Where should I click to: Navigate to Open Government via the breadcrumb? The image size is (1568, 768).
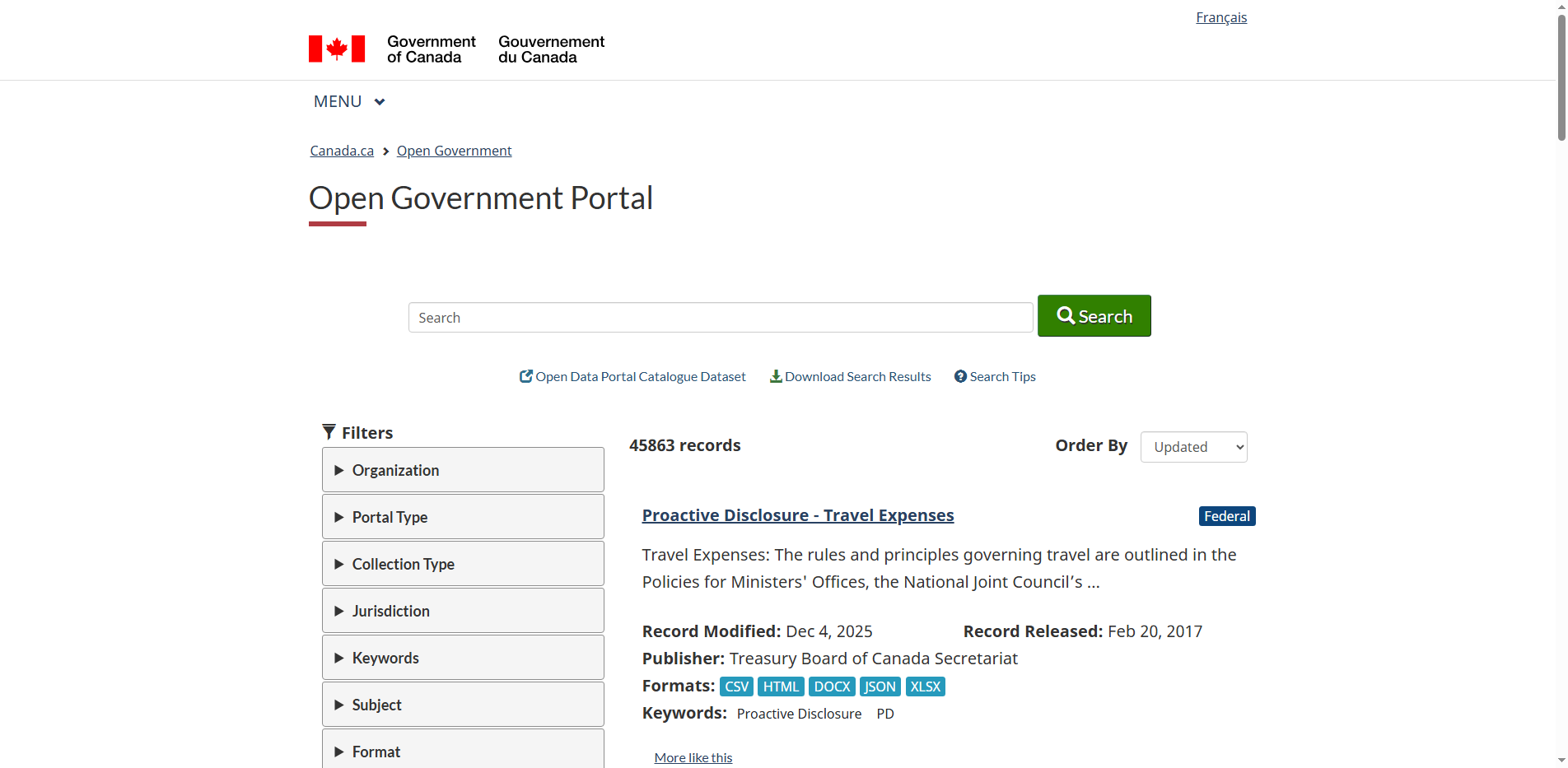[x=454, y=150]
